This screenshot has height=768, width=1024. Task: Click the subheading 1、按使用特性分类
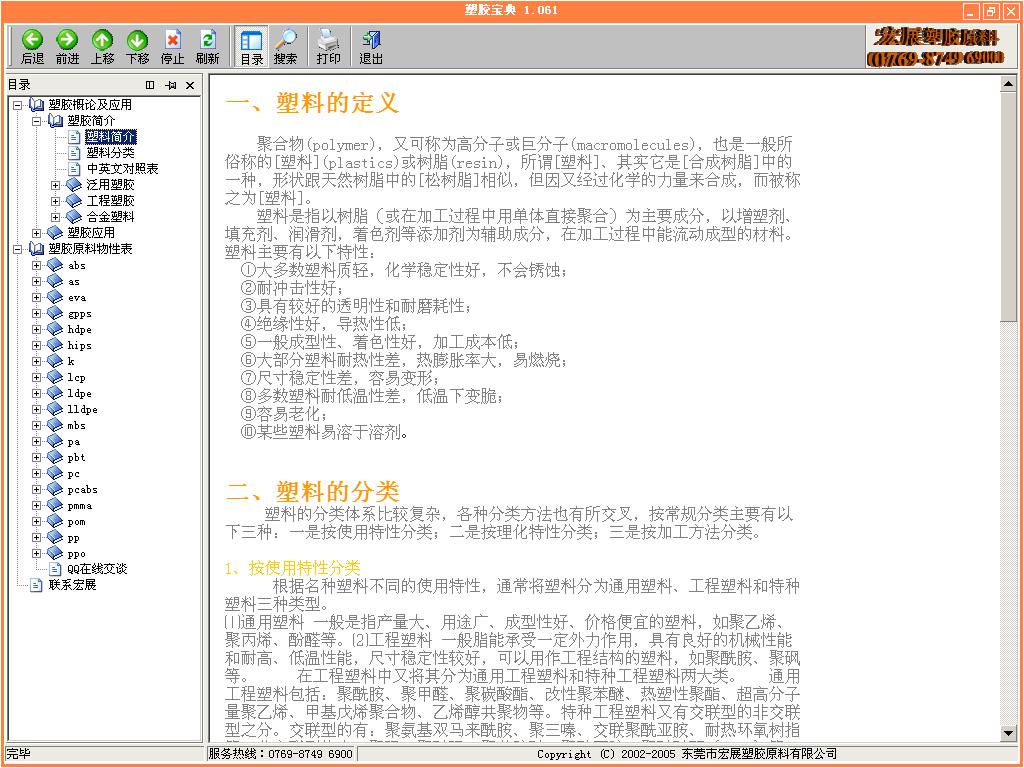(x=293, y=568)
